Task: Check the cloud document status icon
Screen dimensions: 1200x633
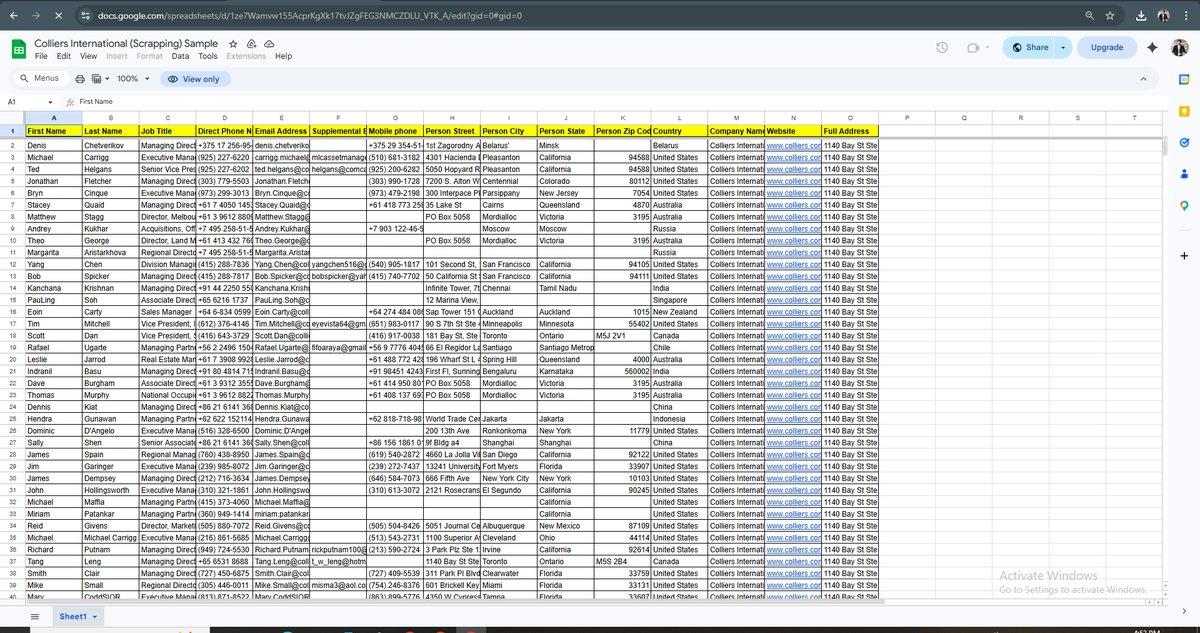Action: point(269,44)
